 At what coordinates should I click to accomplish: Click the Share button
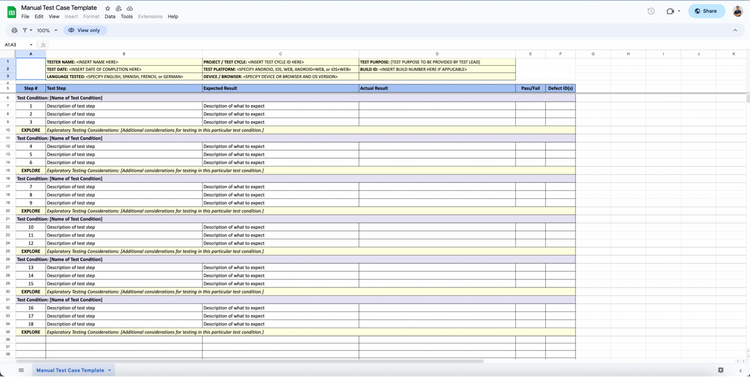click(x=706, y=11)
